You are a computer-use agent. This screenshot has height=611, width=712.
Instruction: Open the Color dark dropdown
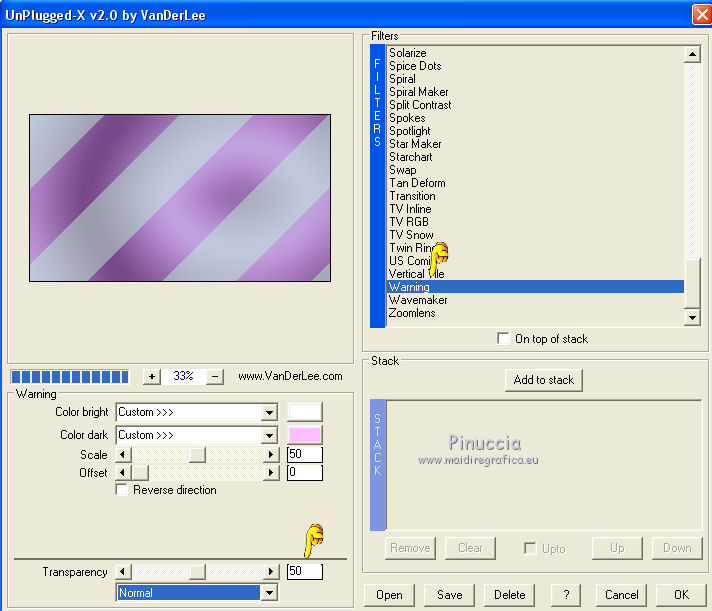tap(270, 435)
